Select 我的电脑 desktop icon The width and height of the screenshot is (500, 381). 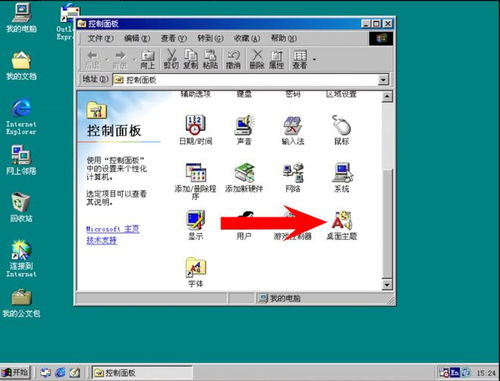click(21, 18)
